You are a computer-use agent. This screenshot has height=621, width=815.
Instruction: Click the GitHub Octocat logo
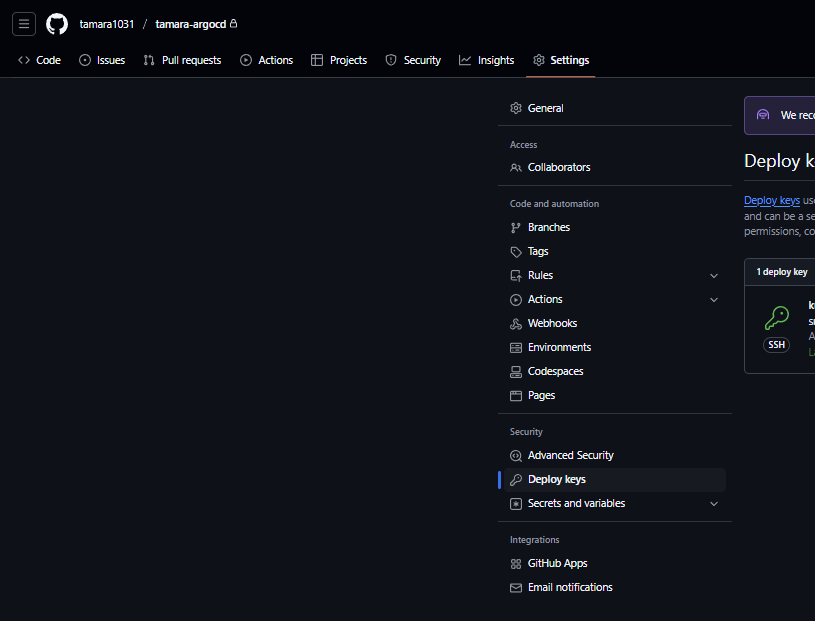click(x=57, y=24)
